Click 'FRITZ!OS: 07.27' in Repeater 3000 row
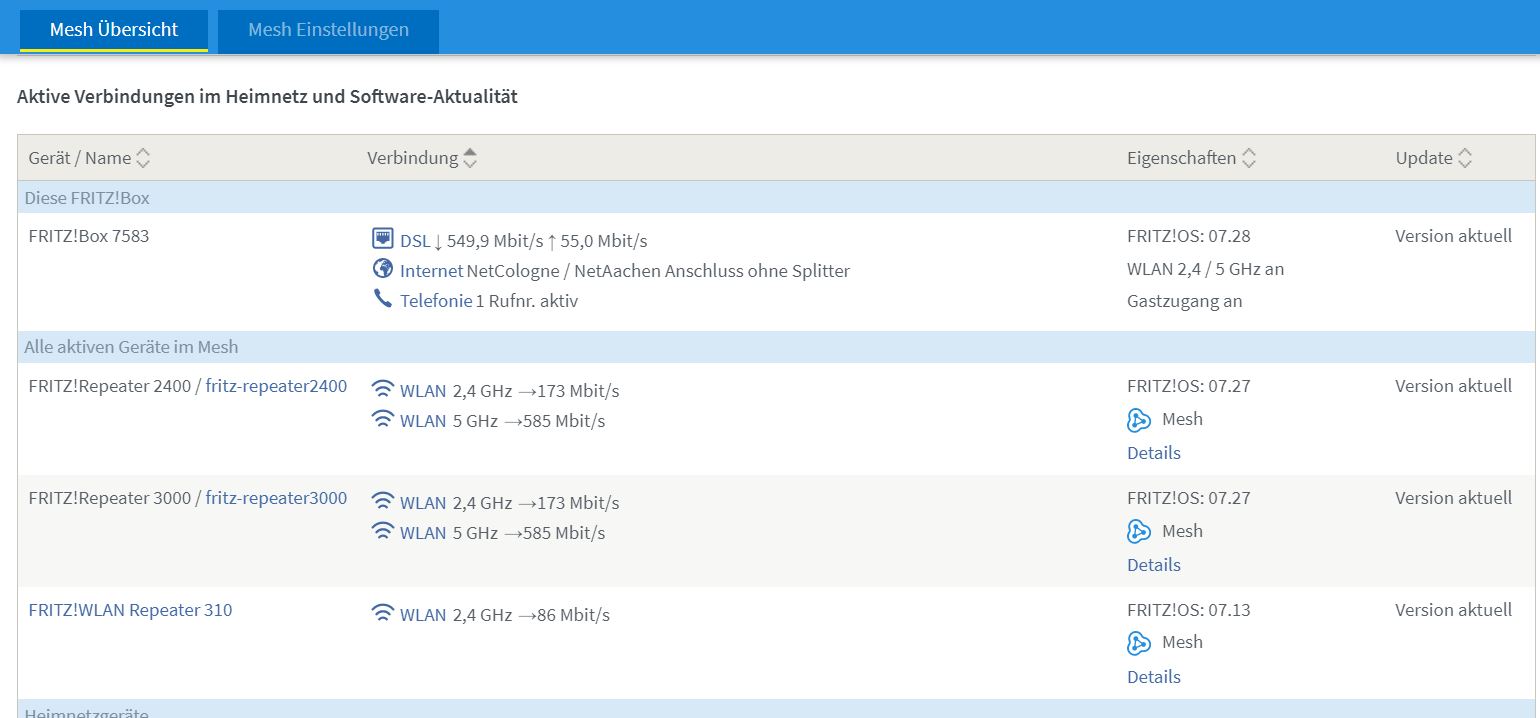The width and height of the screenshot is (1540, 718). 1189,498
